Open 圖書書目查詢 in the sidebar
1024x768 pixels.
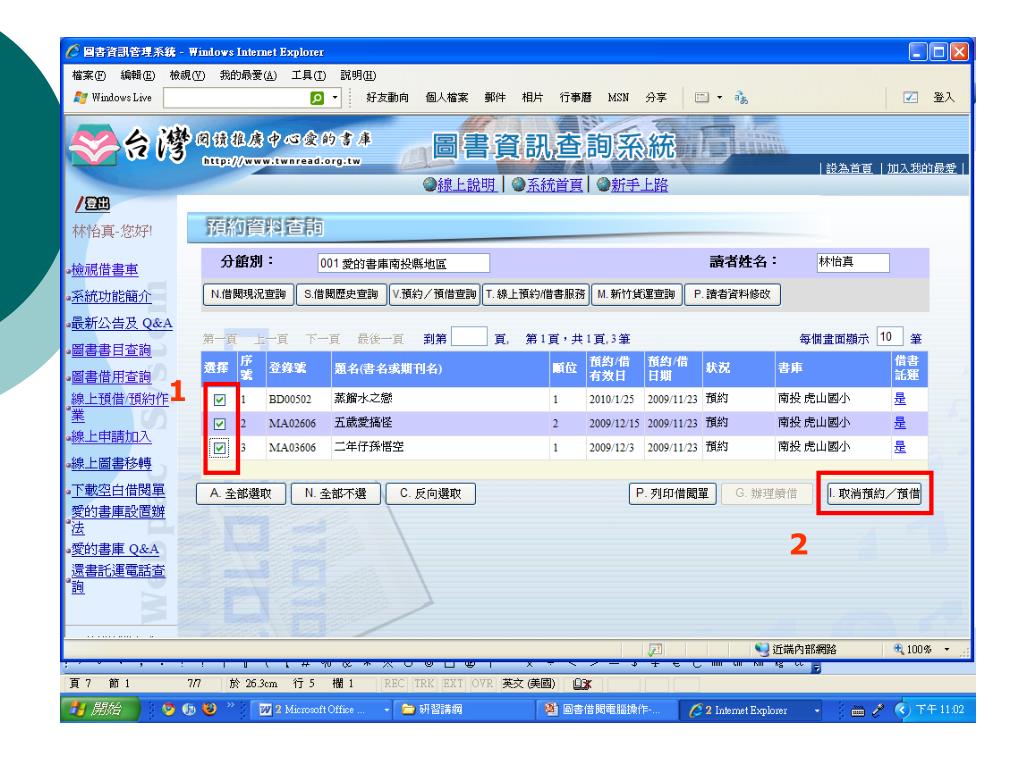click(x=111, y=350)
